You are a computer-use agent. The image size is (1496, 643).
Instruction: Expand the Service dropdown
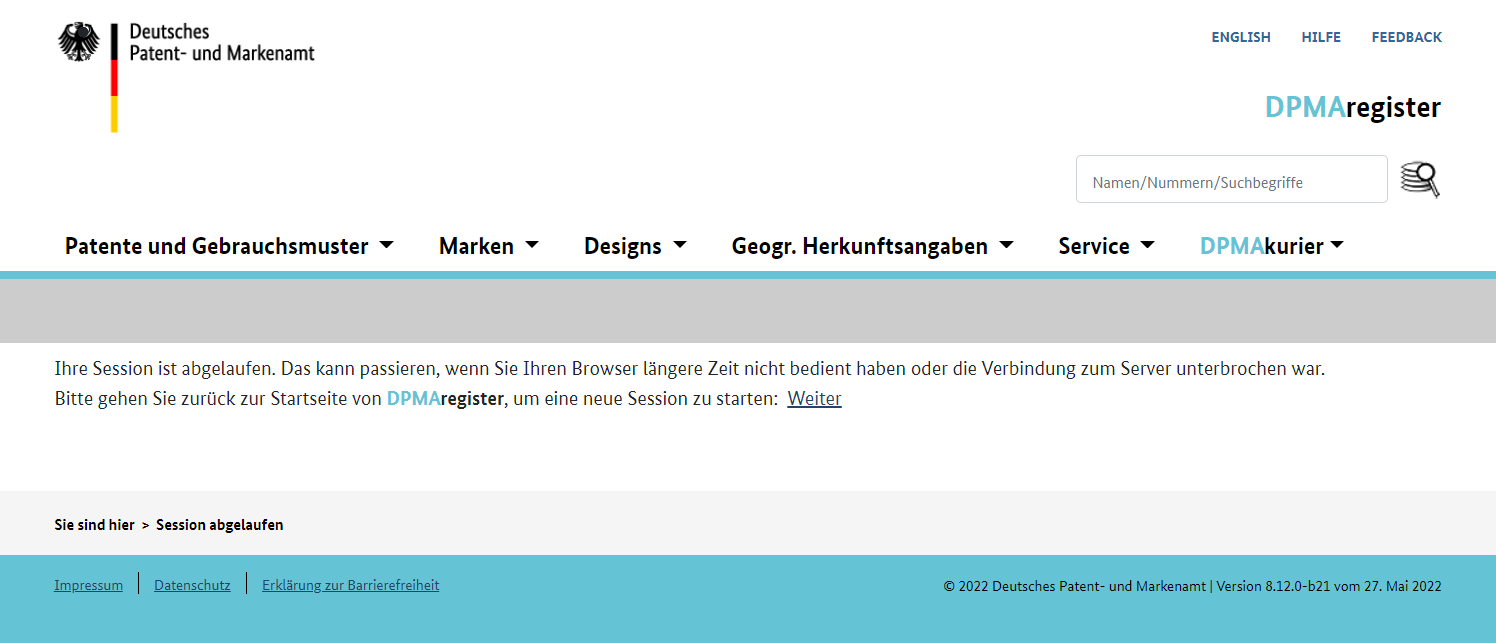(1106, 246)
